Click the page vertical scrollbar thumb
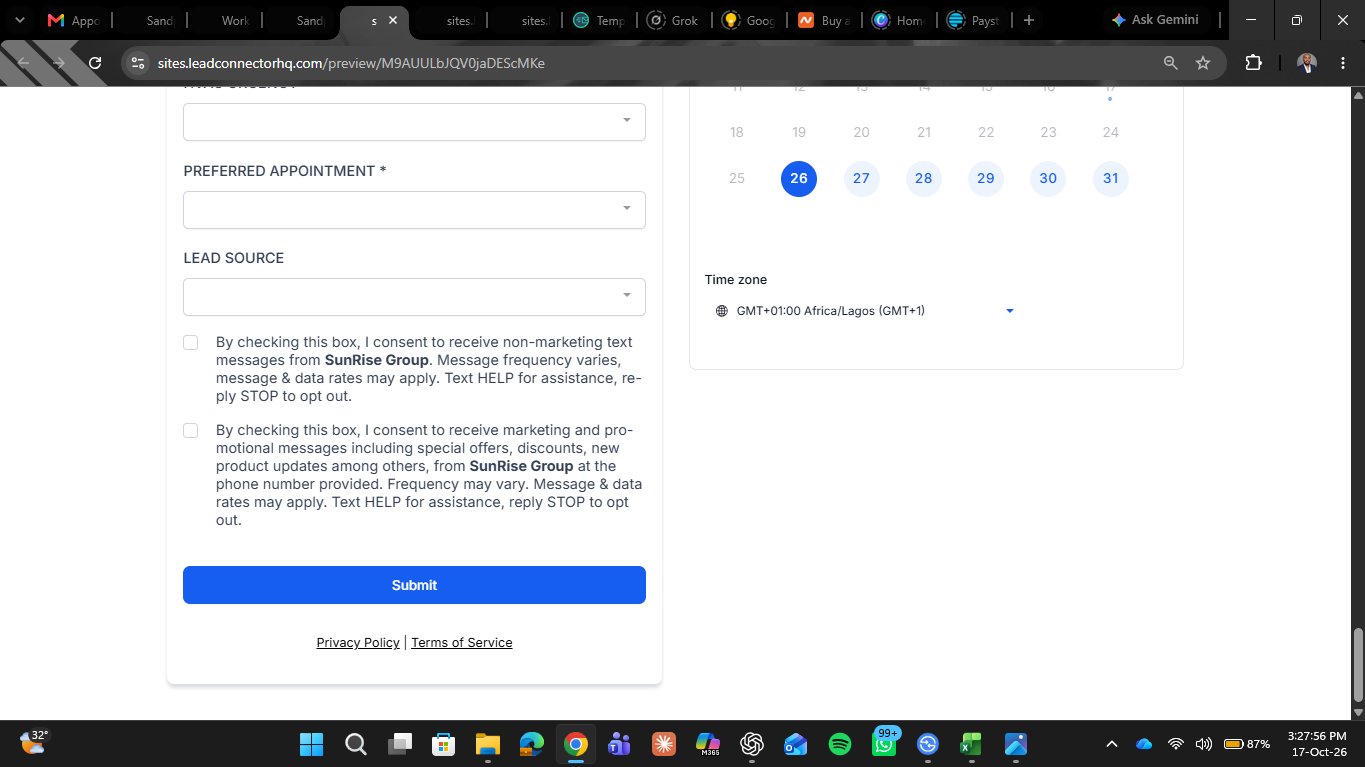The width and height of the screenshot is (1365, 767). [x=1357, y=665]
